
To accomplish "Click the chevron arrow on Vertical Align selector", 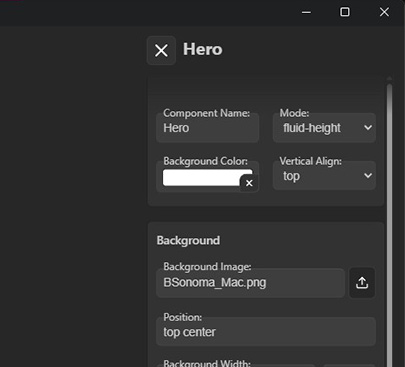I will (368, 175).
